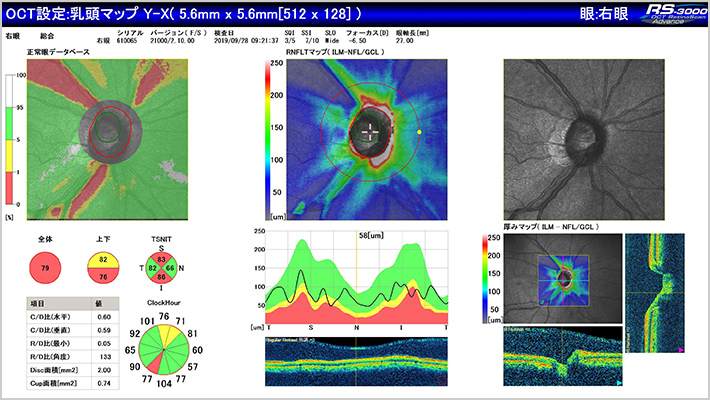Click the magenta arrow beside the vertical B-scan
The image size is (710, 400).
(x=680, y=350)
